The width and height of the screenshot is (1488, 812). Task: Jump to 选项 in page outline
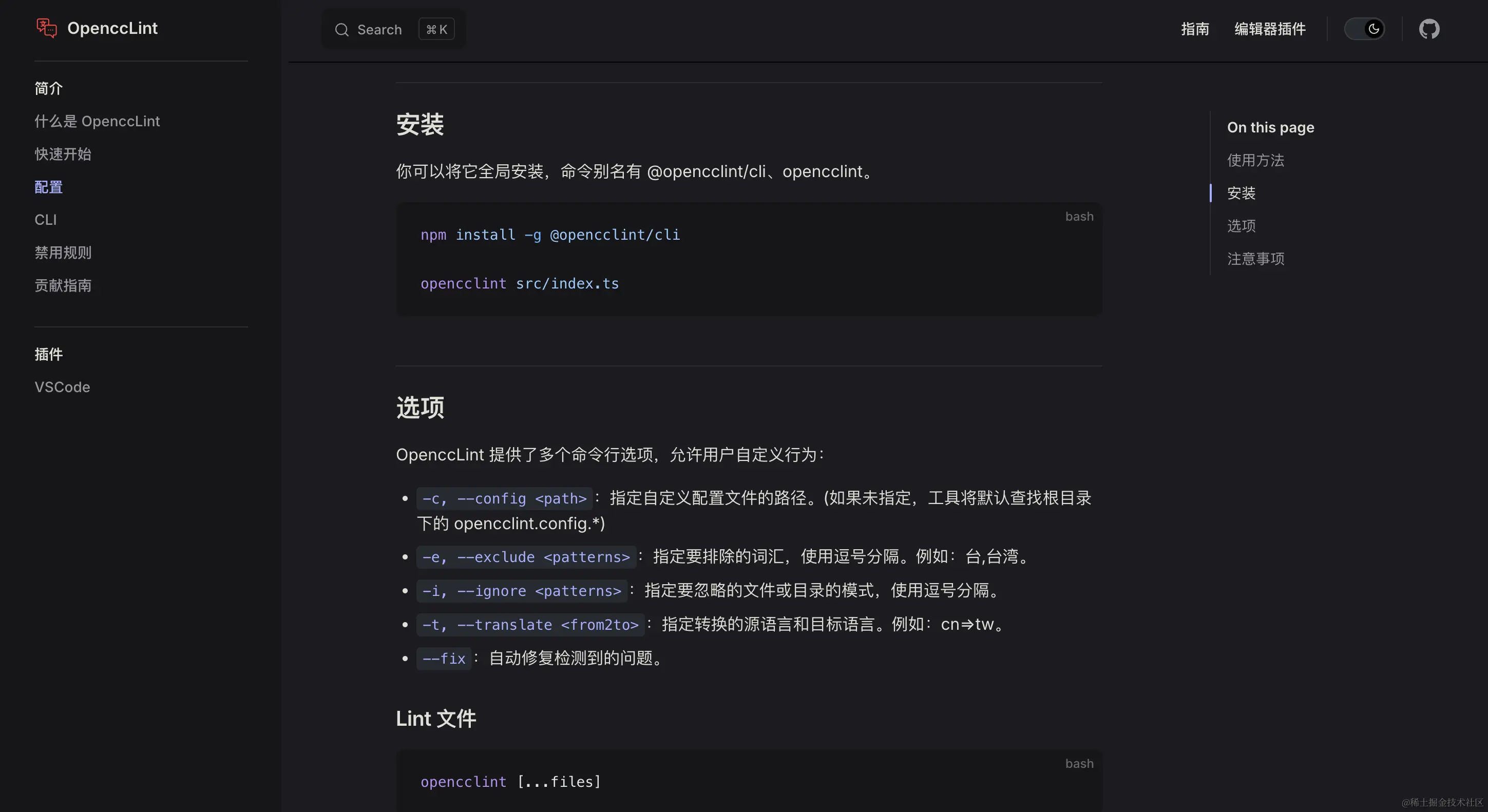pos(1242,226)
